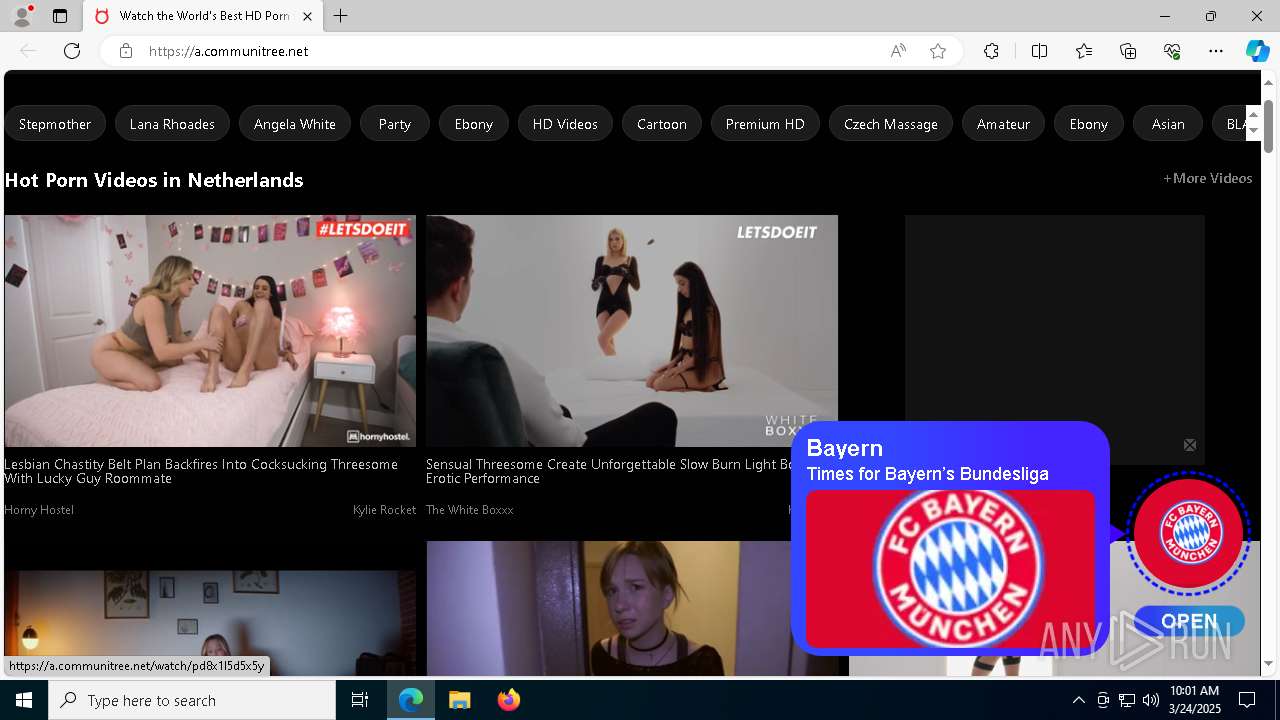Open the Favorites list
The height and width of the screenshot is (720, 1280).
1084,51
